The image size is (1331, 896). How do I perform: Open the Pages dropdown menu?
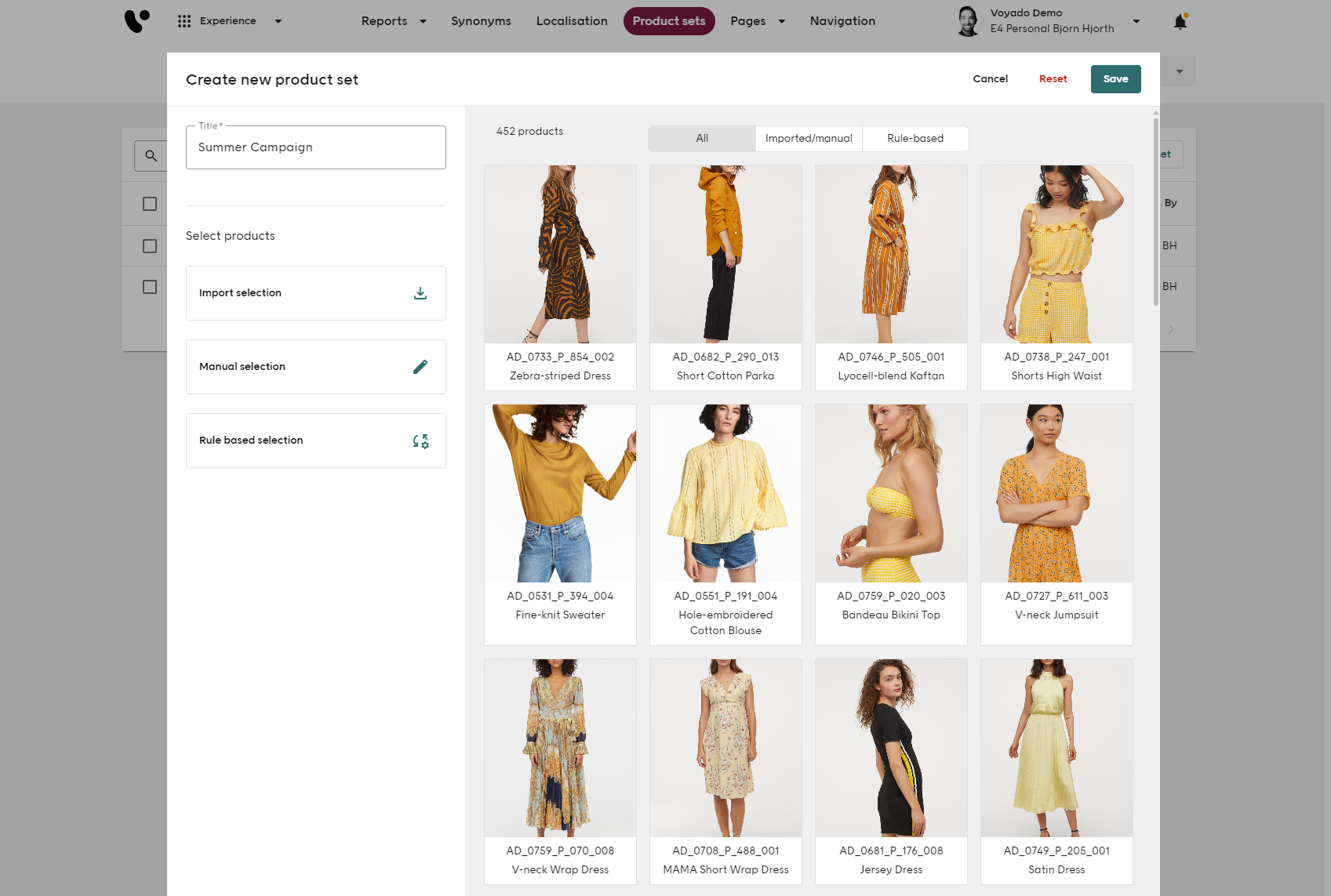758,21
